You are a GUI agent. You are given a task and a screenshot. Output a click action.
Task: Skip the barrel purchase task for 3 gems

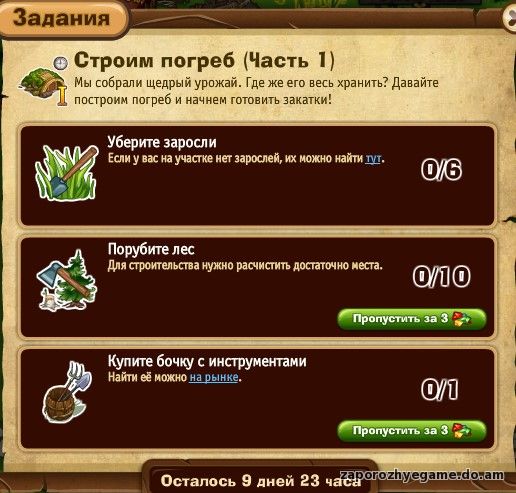412,431
